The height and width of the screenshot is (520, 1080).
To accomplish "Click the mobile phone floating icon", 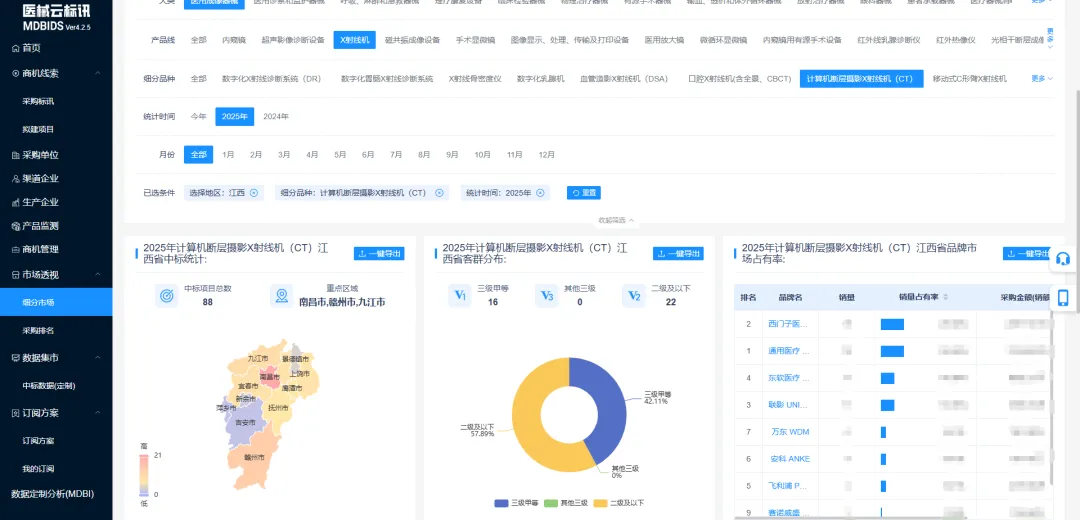I will point(1063,297).
